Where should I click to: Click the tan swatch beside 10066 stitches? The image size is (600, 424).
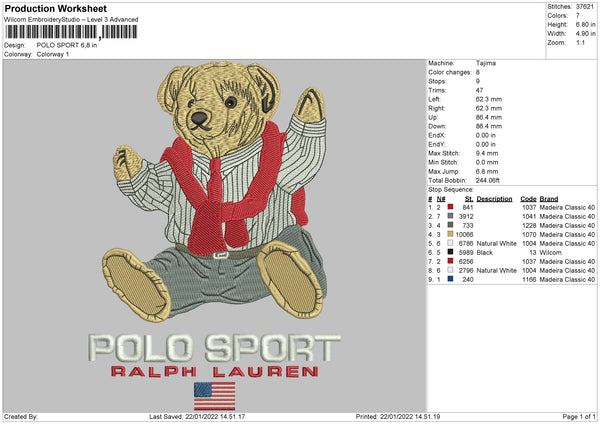(450, 234)
